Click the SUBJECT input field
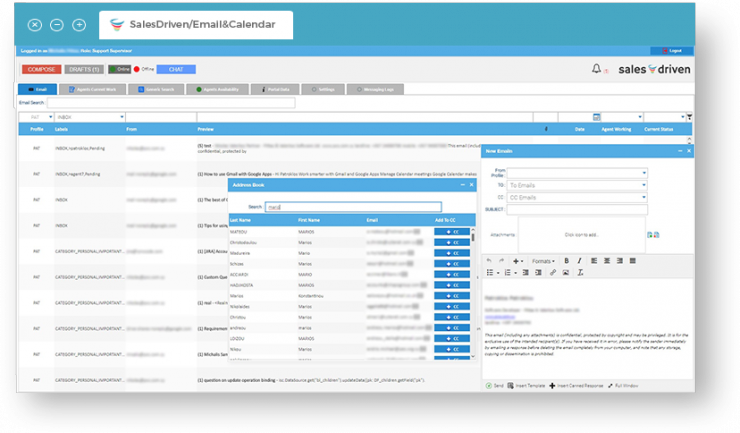The width and height of the screenshot is (740, 433). 577,209
